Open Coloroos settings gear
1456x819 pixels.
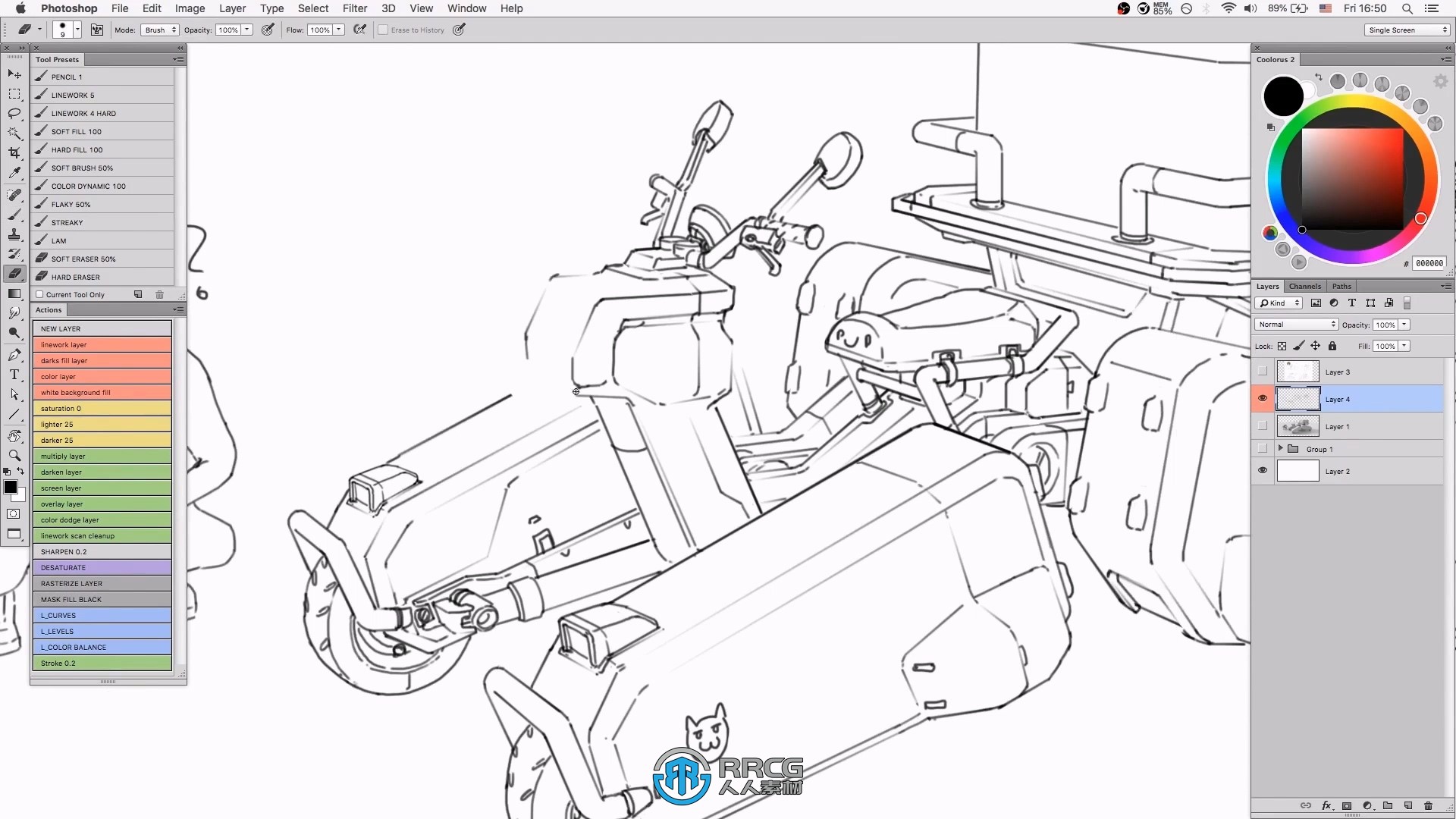pos(1441,81)
